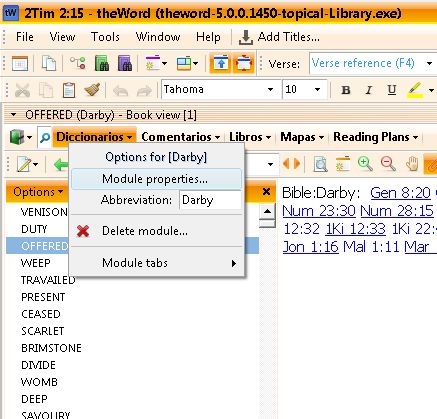Click the orange left history arrow
This screenshot has height=419, width=437.
tap(286, 164)
